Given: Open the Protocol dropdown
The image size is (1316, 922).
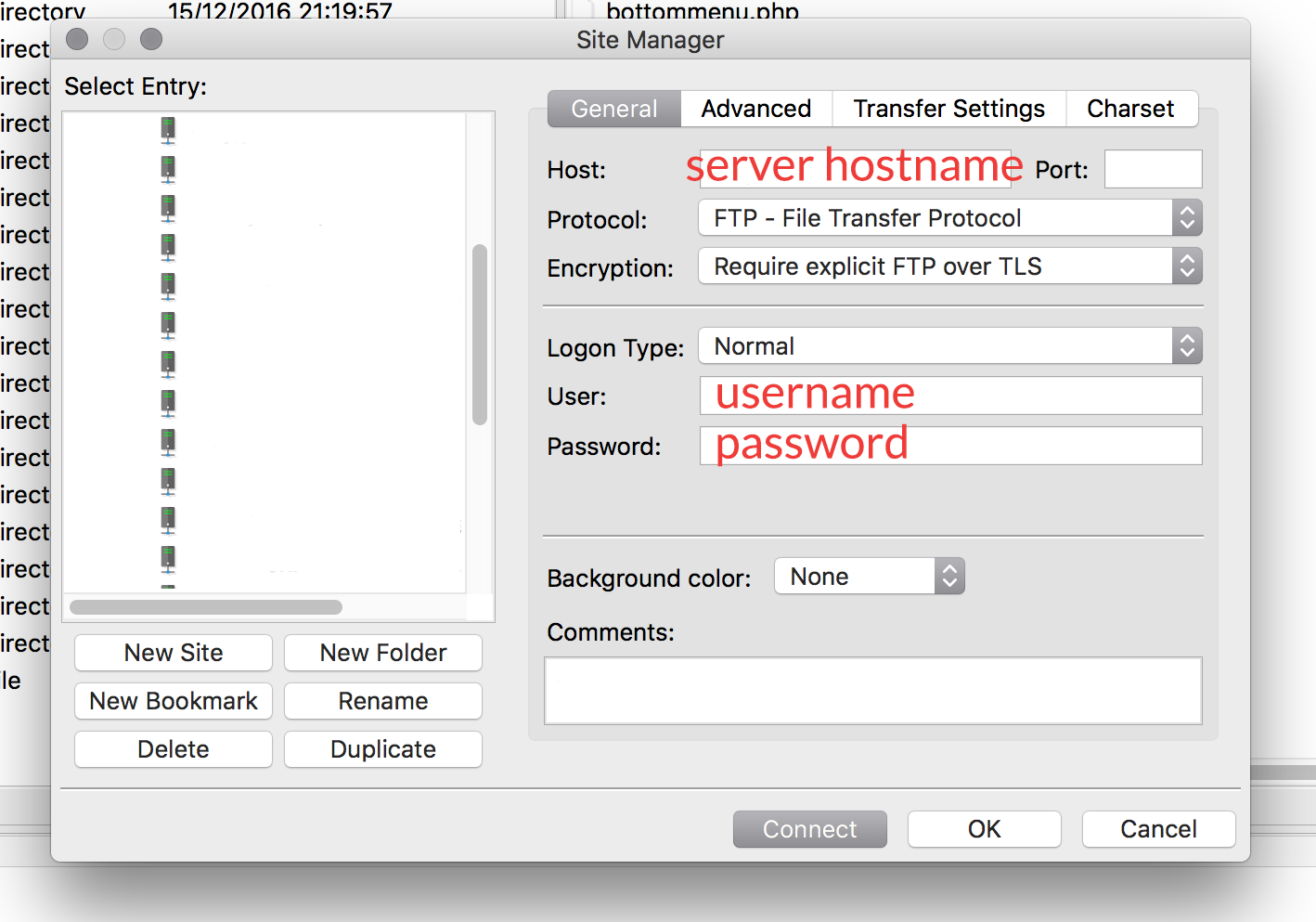Looking at the screenshot, I should click(x=949, y=218).
